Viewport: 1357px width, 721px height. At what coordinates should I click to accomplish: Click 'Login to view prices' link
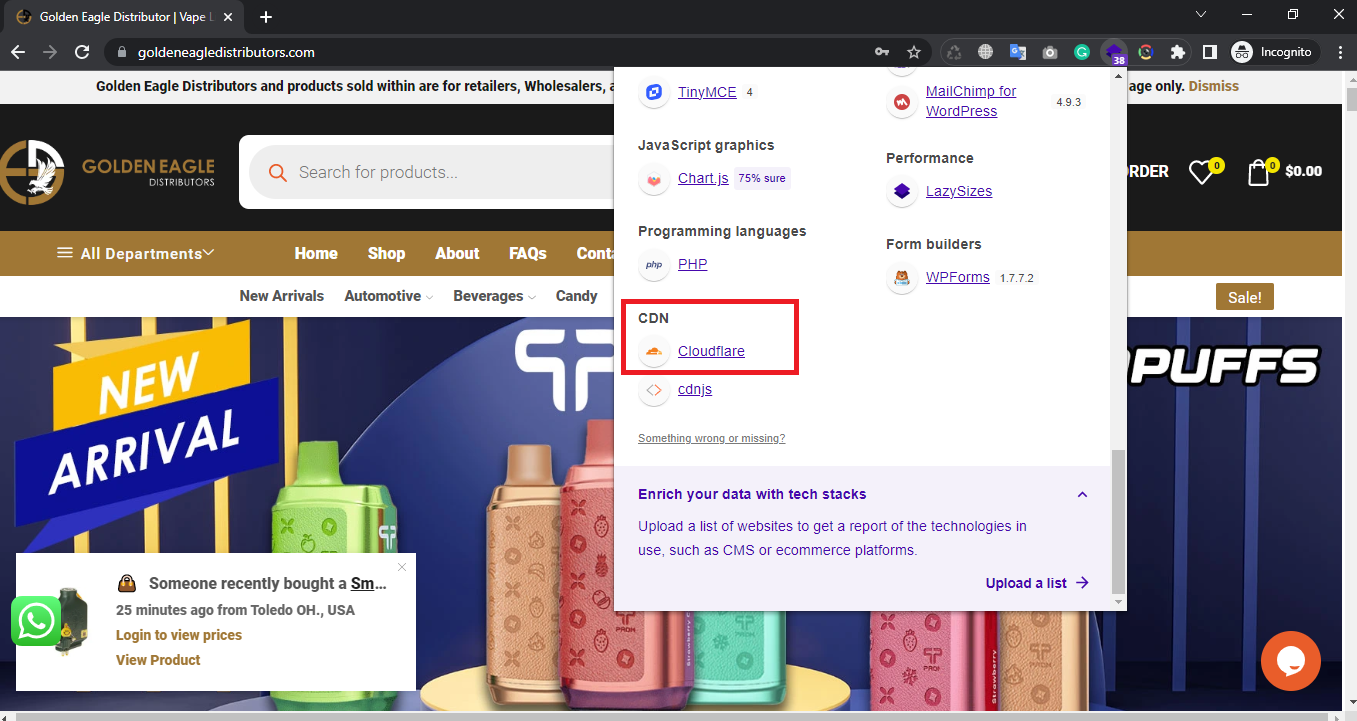click(x=179, y=635)
